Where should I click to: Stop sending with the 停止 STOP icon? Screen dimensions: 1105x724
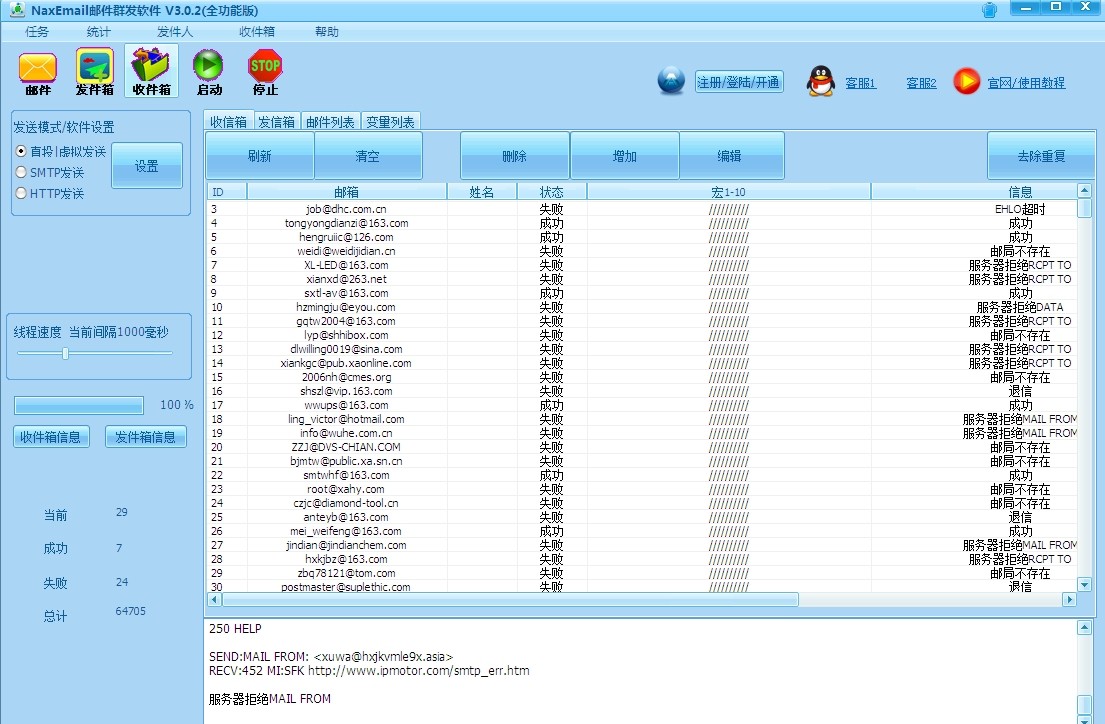[265, 72]
